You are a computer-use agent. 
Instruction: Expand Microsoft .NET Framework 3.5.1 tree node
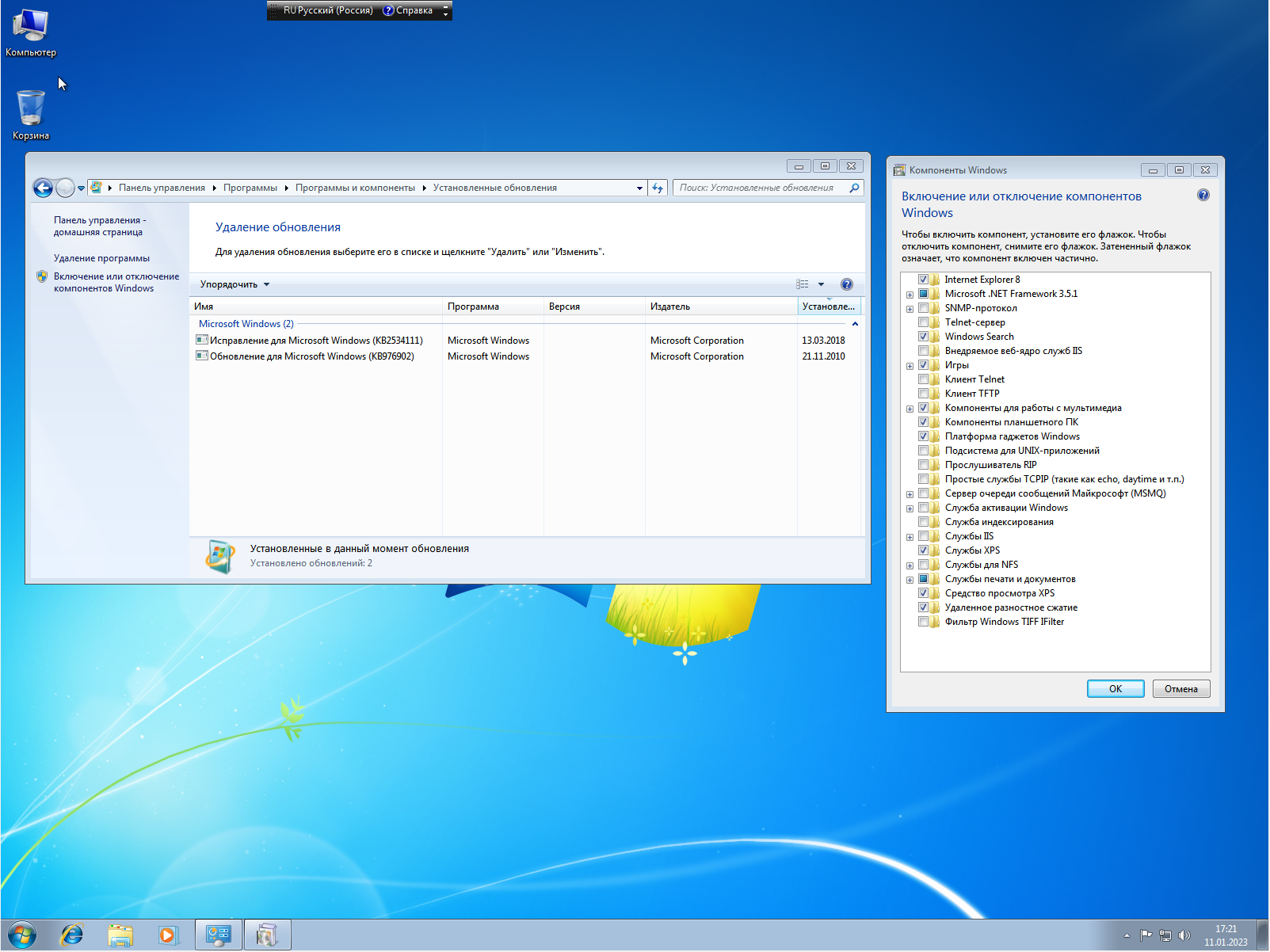click(x=910, y=295)
